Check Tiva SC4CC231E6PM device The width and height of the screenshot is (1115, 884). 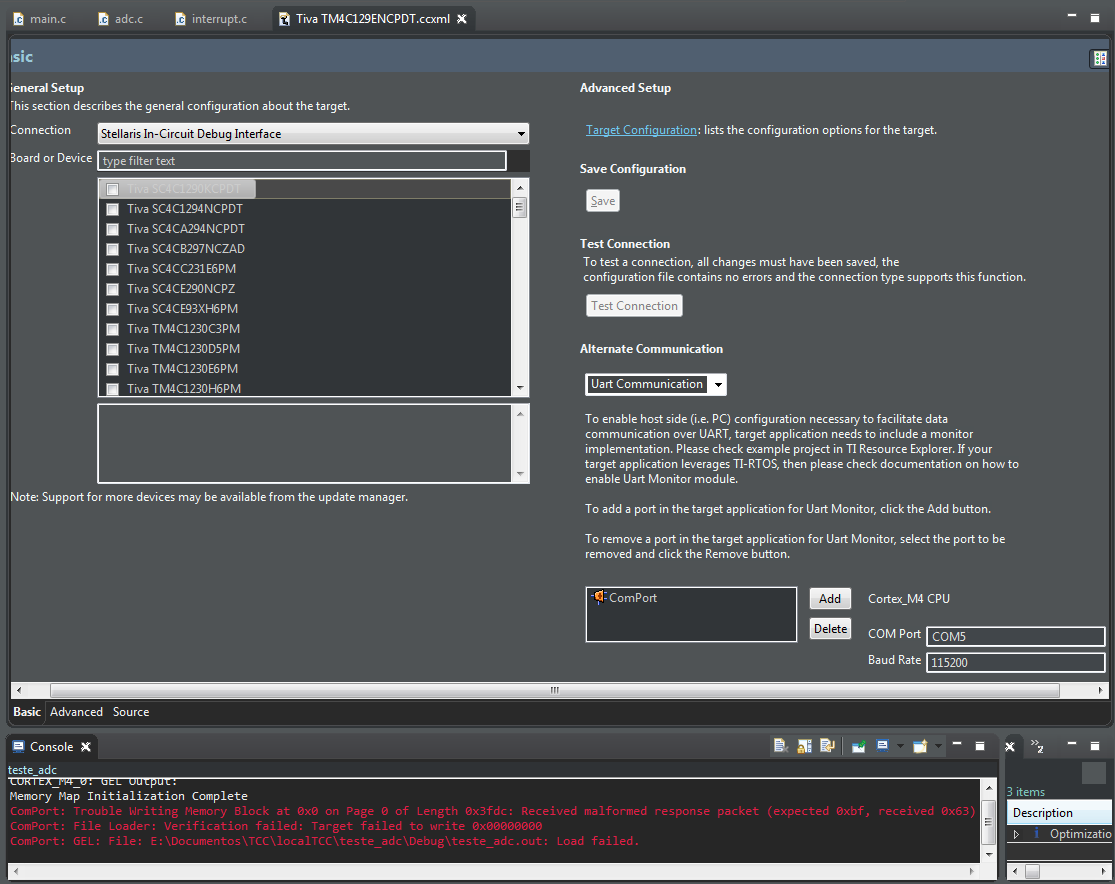112,269
